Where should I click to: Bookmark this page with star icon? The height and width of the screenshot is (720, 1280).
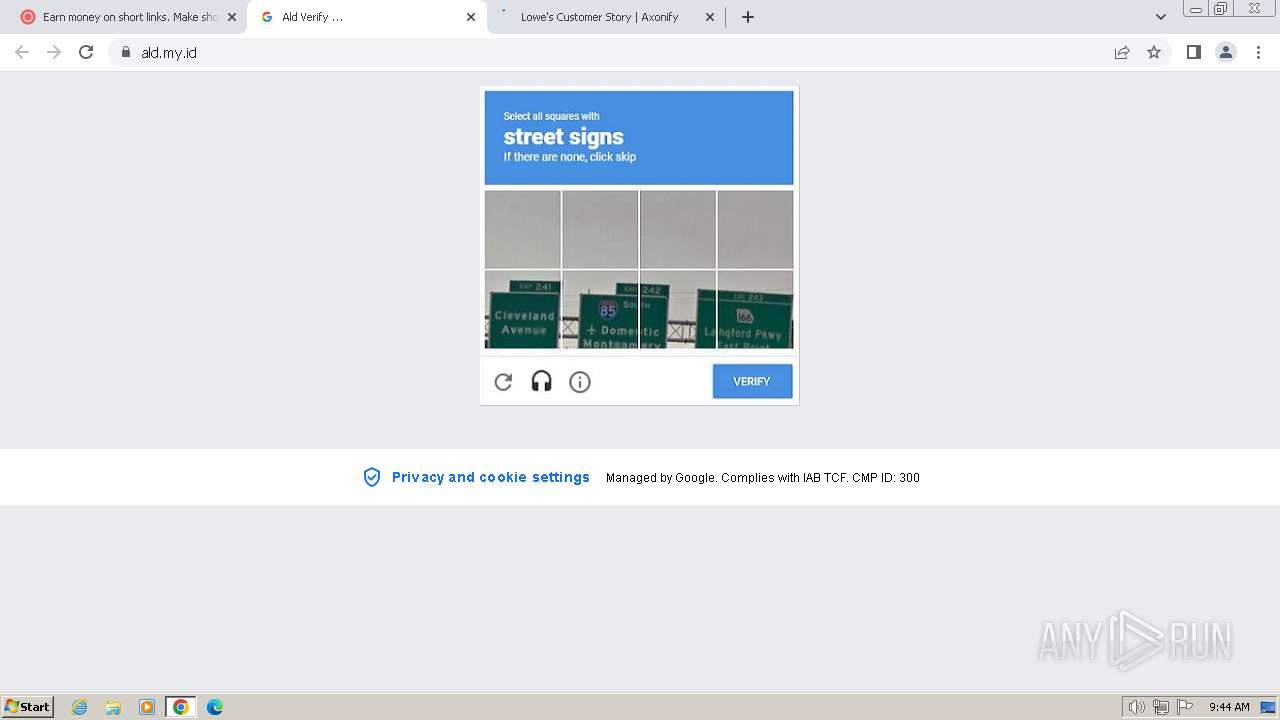point(1154,52)
